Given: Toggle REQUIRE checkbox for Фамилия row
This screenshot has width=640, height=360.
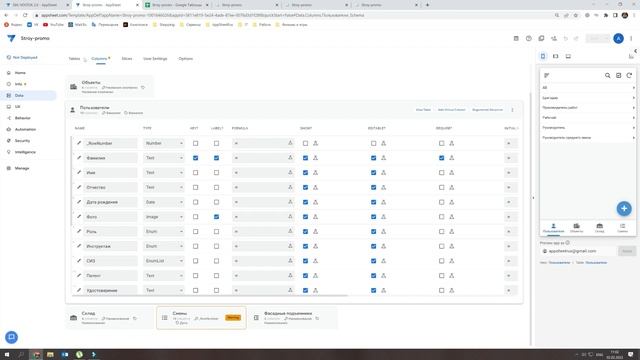Looking at the screenshot, I should pyautogui.click(x=441, y=158).
